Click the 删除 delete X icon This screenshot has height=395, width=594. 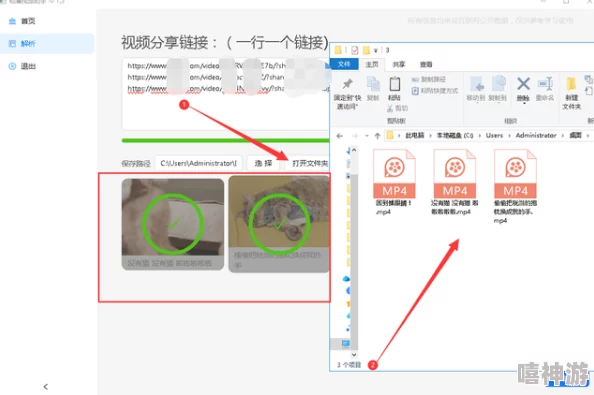coord(523,84)
